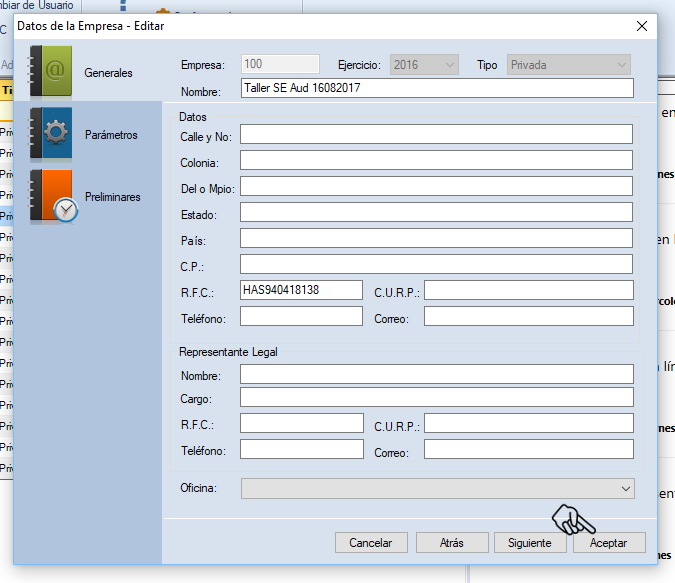Viewport: 675px width, 583px height.
Task: Confirm with the Aceptar button
Action: point(608,543)
